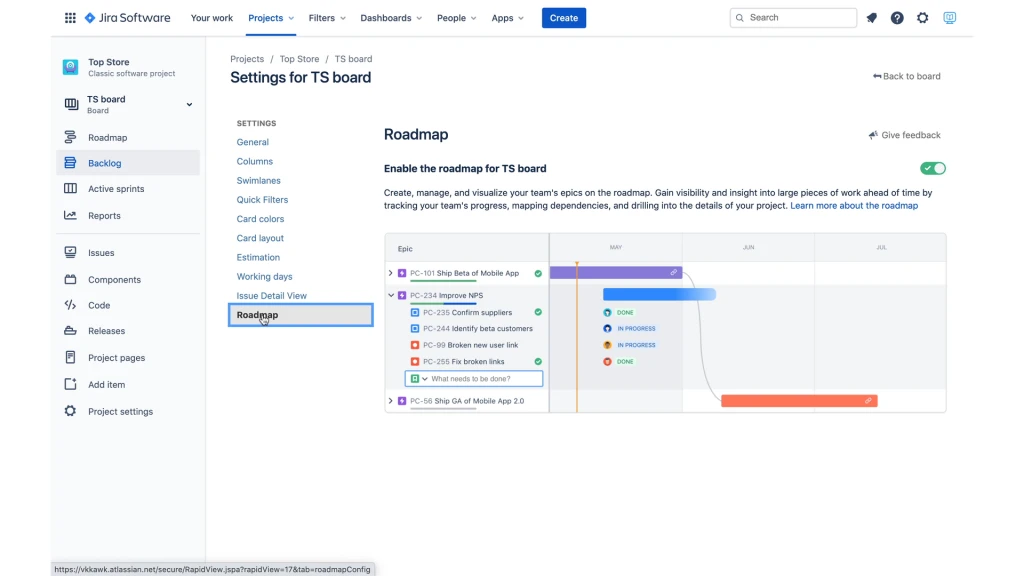Image resolution: width=1024 pixels, height=576 pixels.
Task: Click the Code icon in sidebar
Action: [x=70, y=304]
